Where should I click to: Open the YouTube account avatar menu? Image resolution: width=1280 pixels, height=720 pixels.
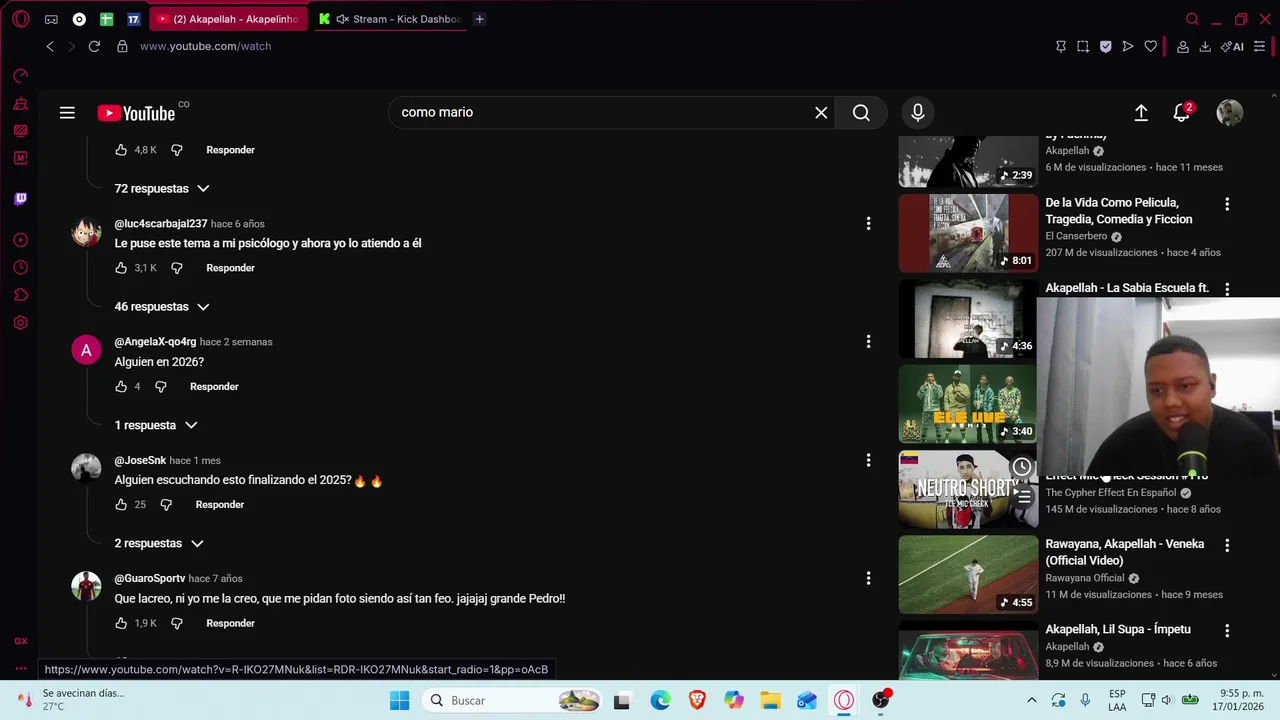(x=1229, y=113)
